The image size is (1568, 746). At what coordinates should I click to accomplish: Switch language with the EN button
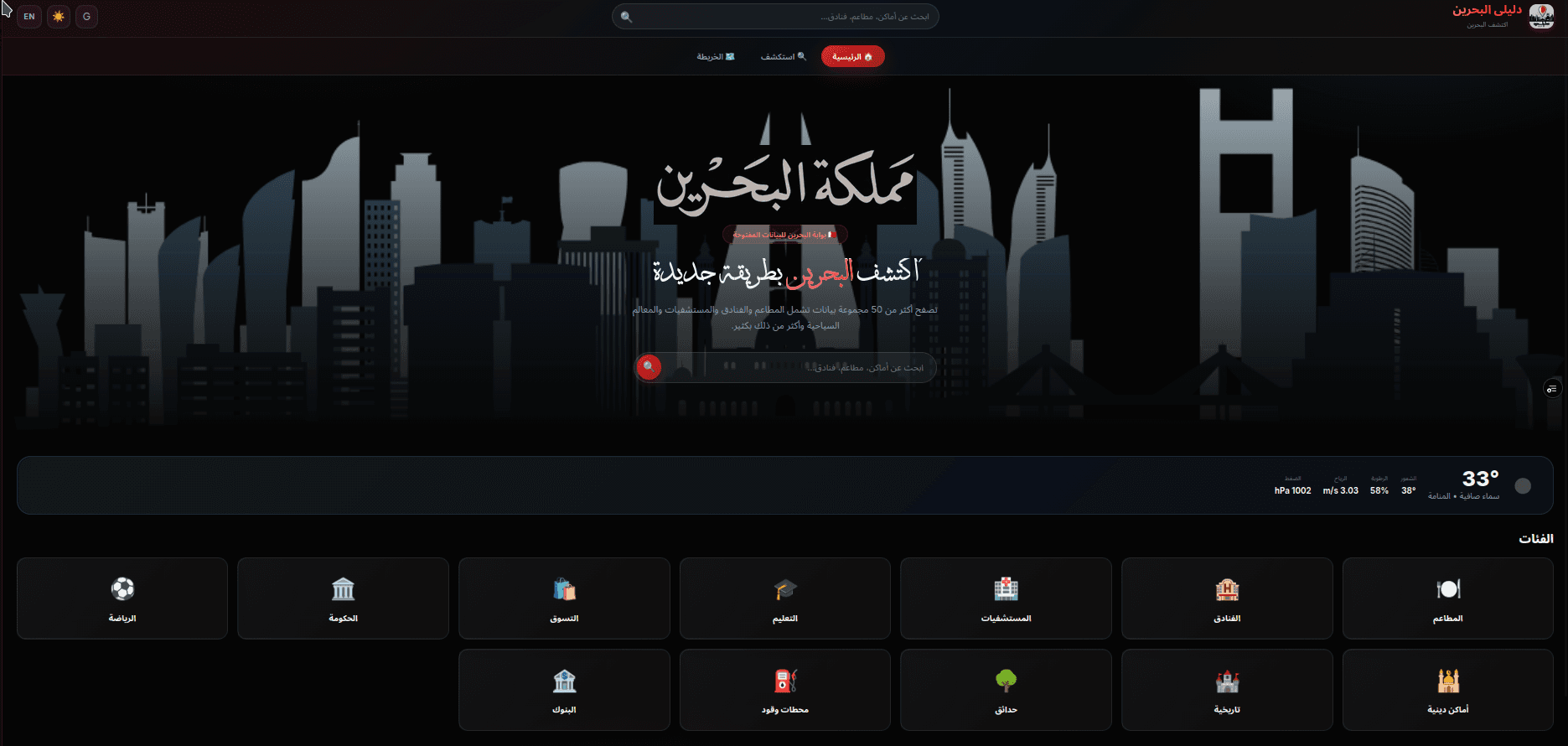coord(29,17)
